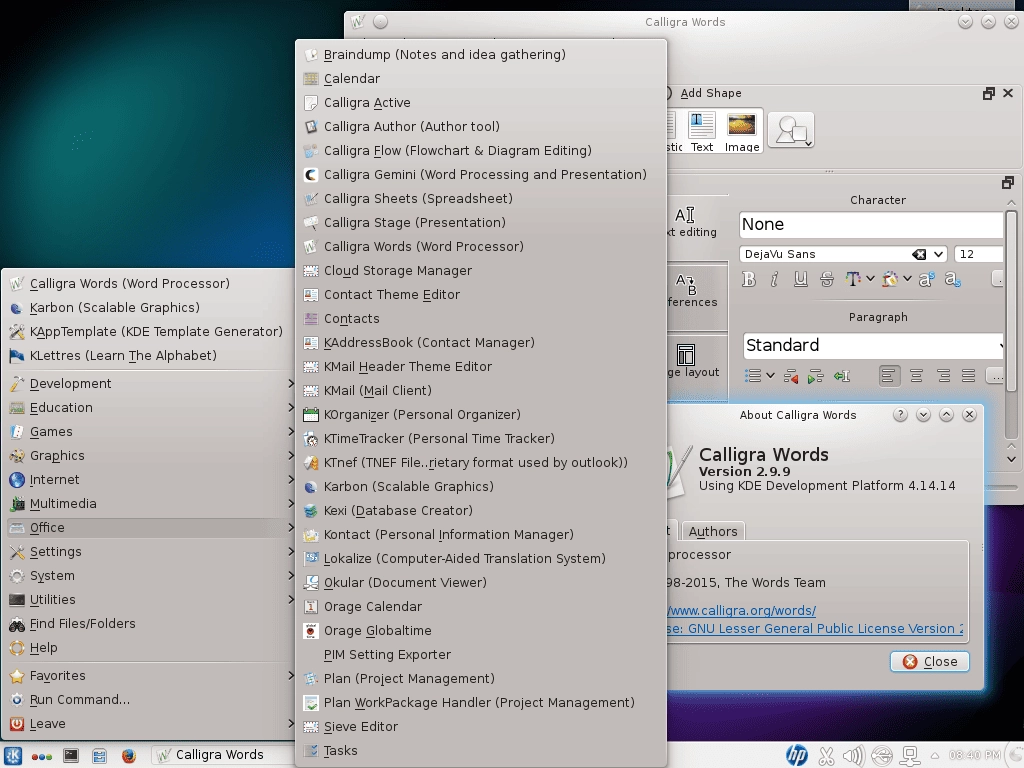
Task: Float the Add Shape docker
Action: (x=989, y=93)
